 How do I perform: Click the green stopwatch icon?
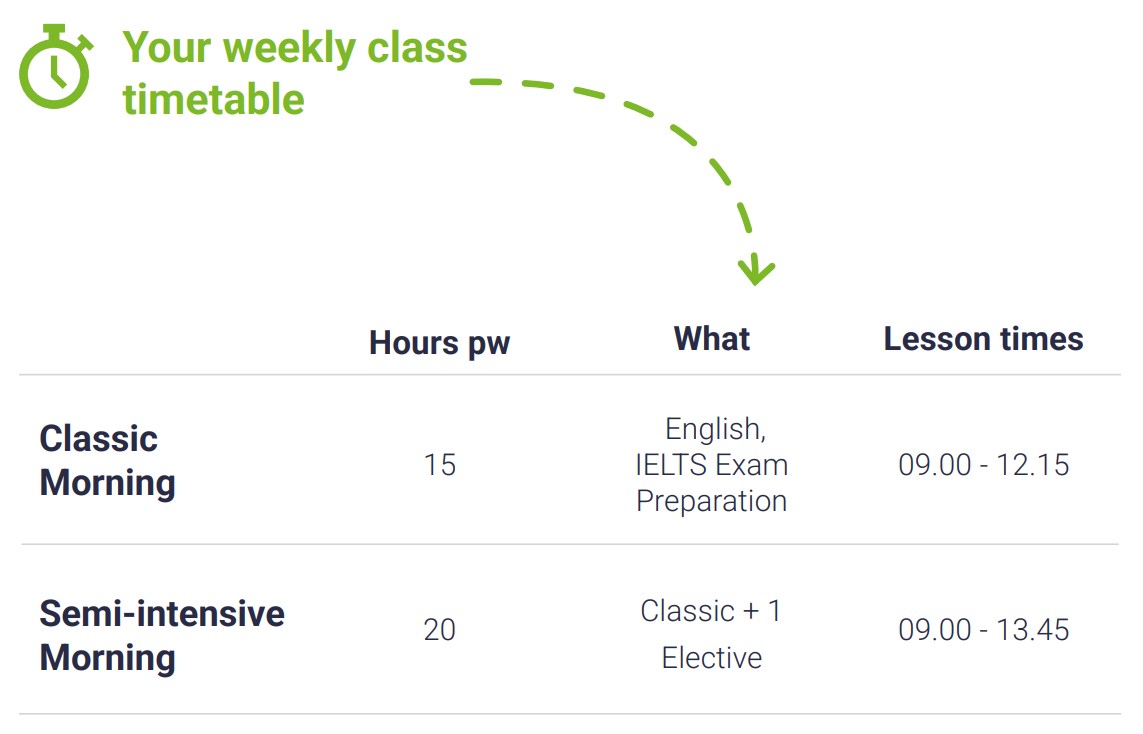[x=56, y=69]
